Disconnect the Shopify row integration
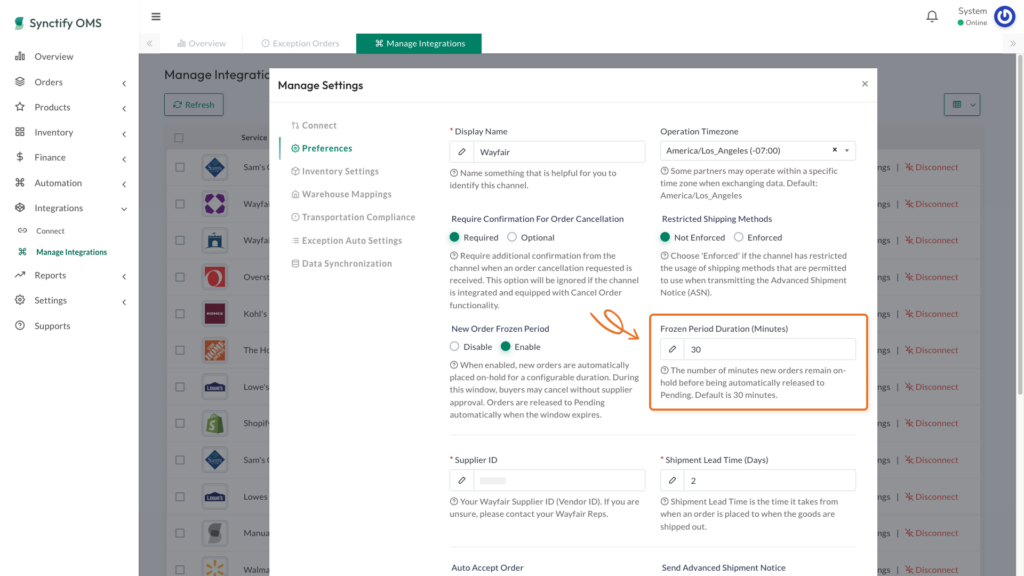 (932, 423)
